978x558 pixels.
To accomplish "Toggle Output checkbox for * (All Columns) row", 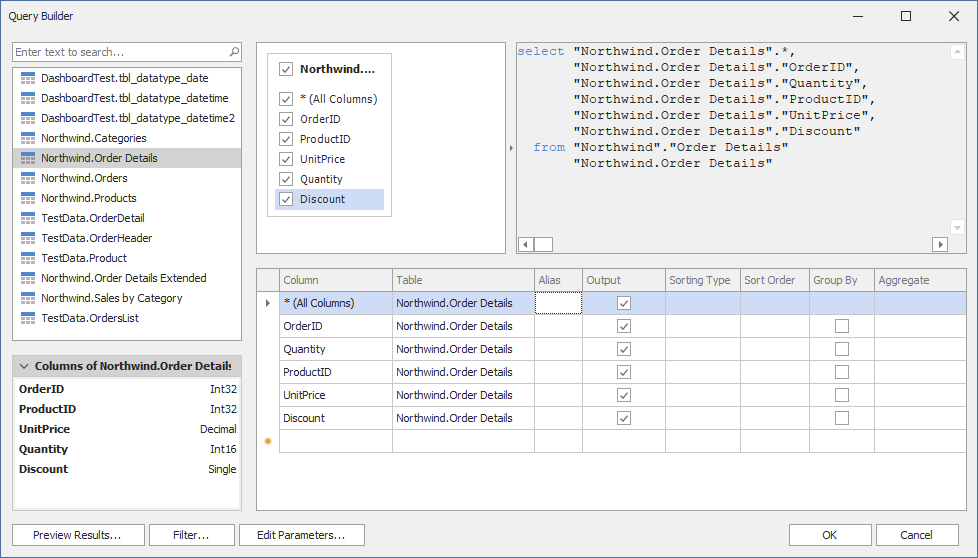I will (x=624, y=303).
